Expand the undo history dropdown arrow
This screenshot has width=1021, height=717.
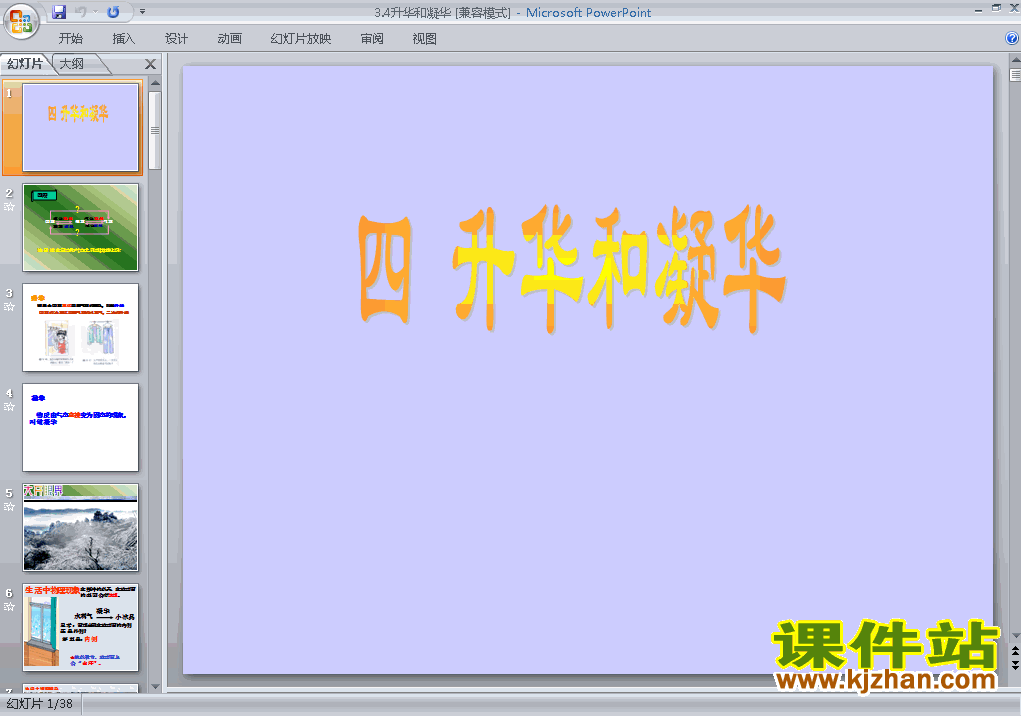(x=95, y=12)
